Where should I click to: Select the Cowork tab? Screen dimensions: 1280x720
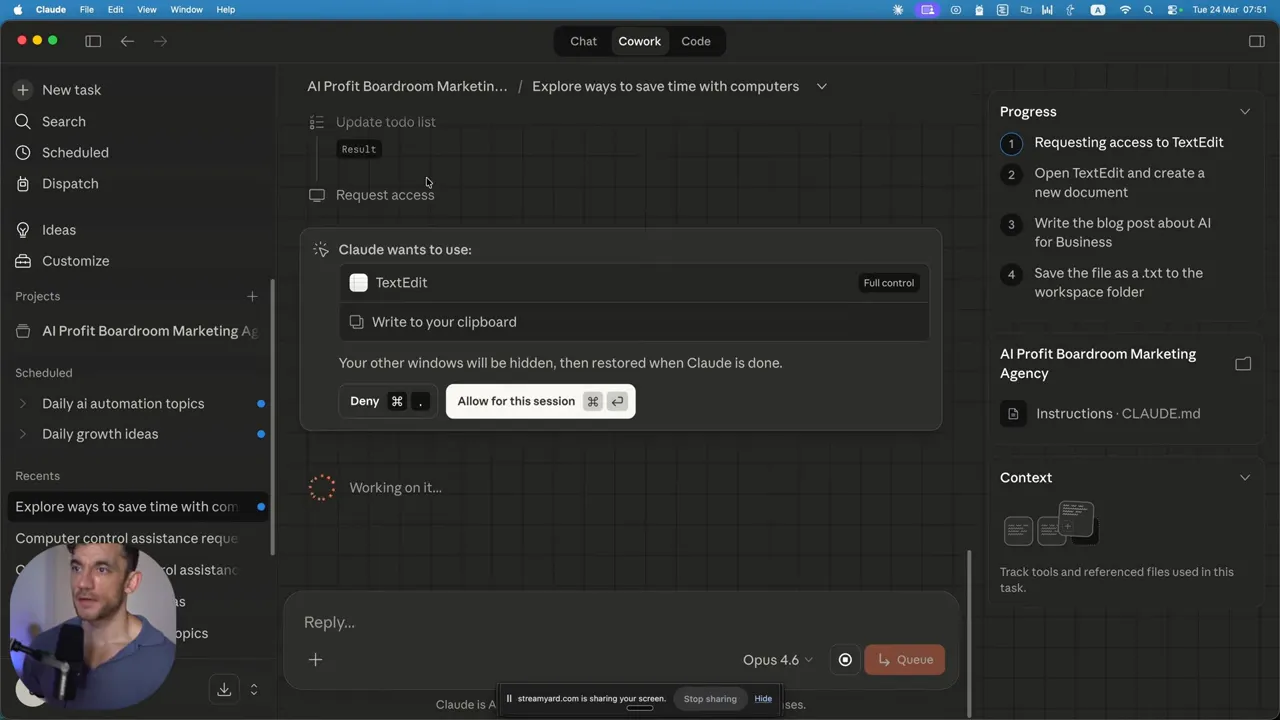pyautogui.click(x=640, y=41)
